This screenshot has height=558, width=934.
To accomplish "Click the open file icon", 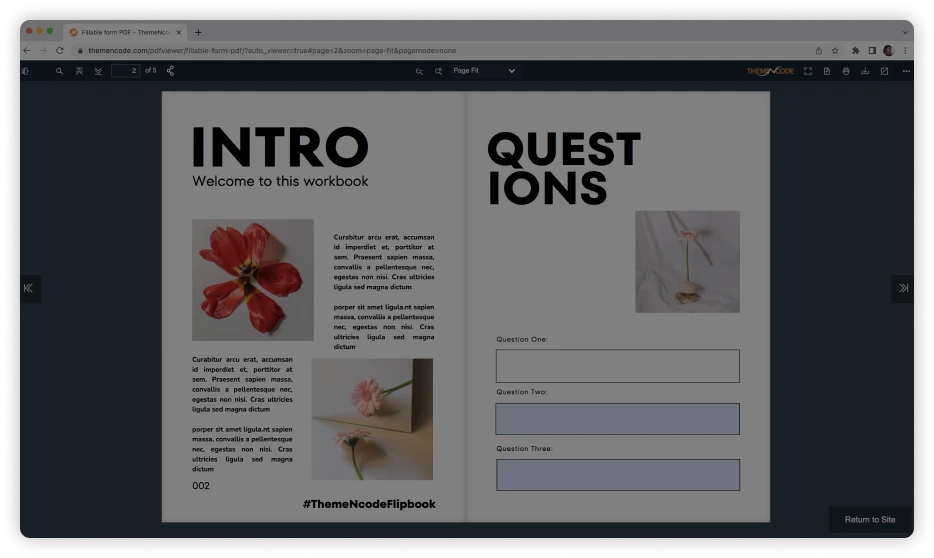I will click(827, 71).
